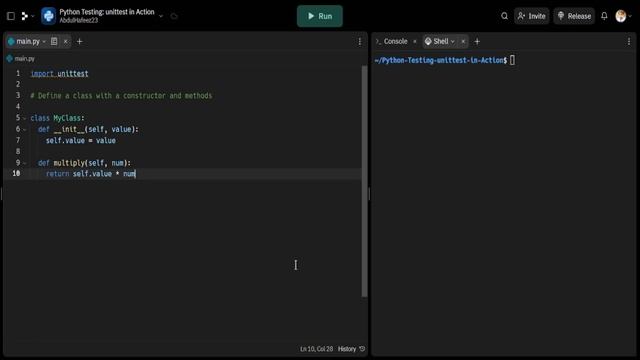Click the Python project icon
Screen dimensions: 640x360
point(49,16)
